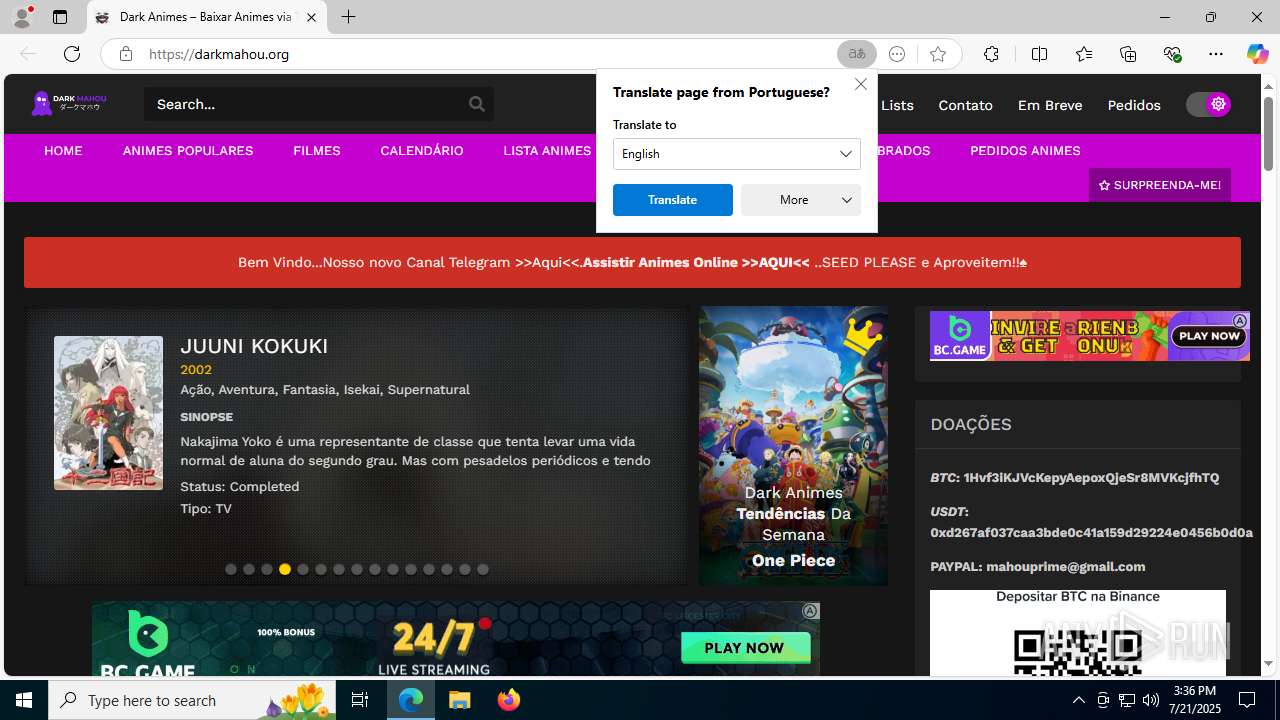Open the Windows Start menu
The width and height of the screenshot is (1280, 720).
coord(24,700)
